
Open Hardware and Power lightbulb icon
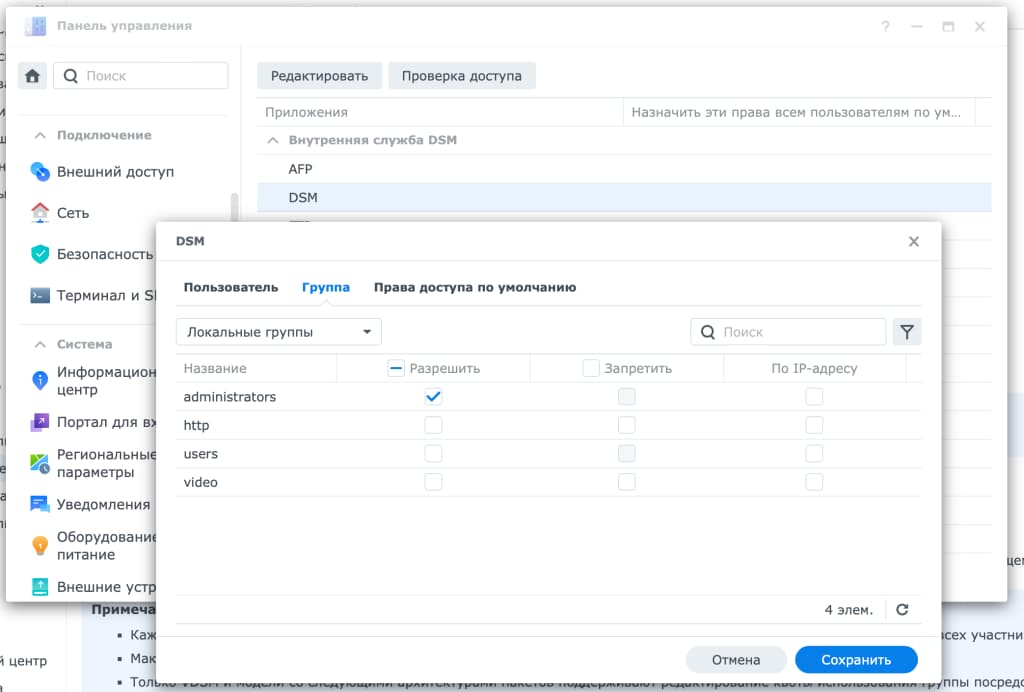point(40,546)
